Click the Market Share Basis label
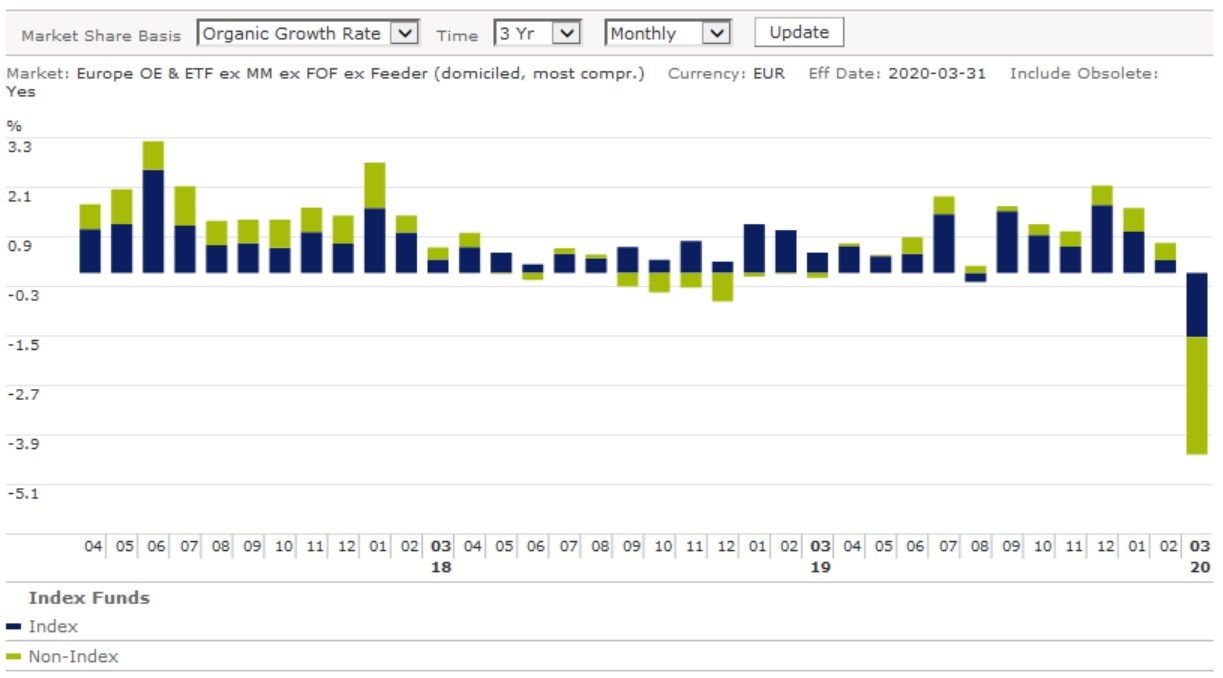The width and height of the screenshot is (1223, 678). (x=101, y=35)
